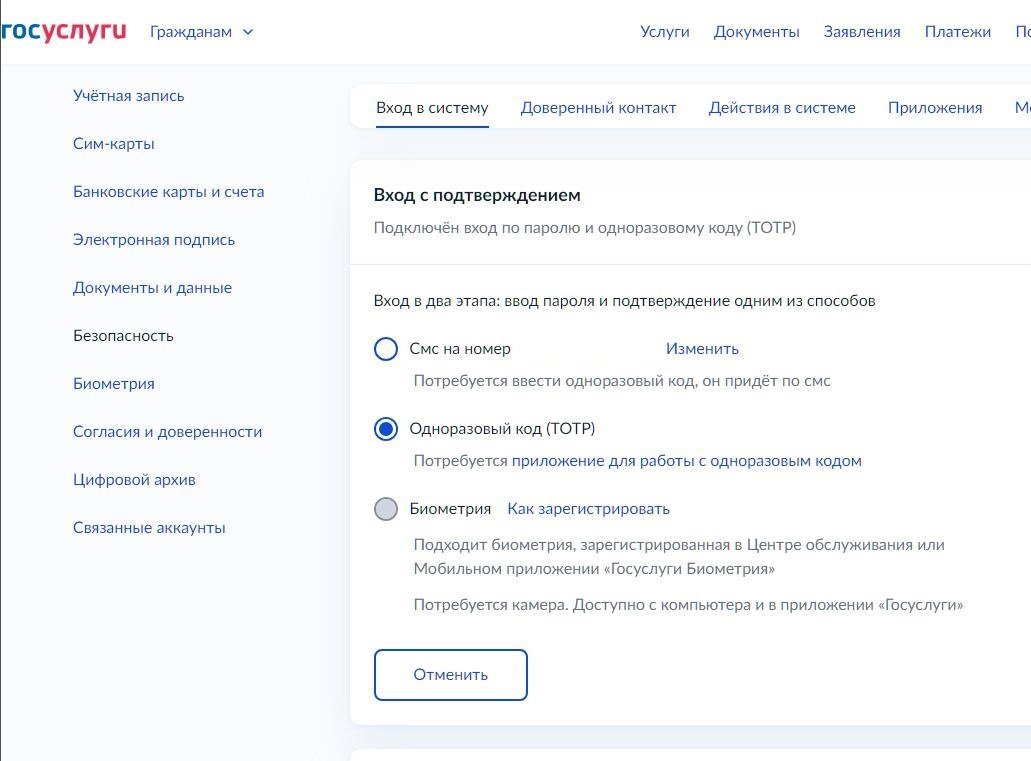Open Как зарегистрировать biometrics link

point(588,509)
